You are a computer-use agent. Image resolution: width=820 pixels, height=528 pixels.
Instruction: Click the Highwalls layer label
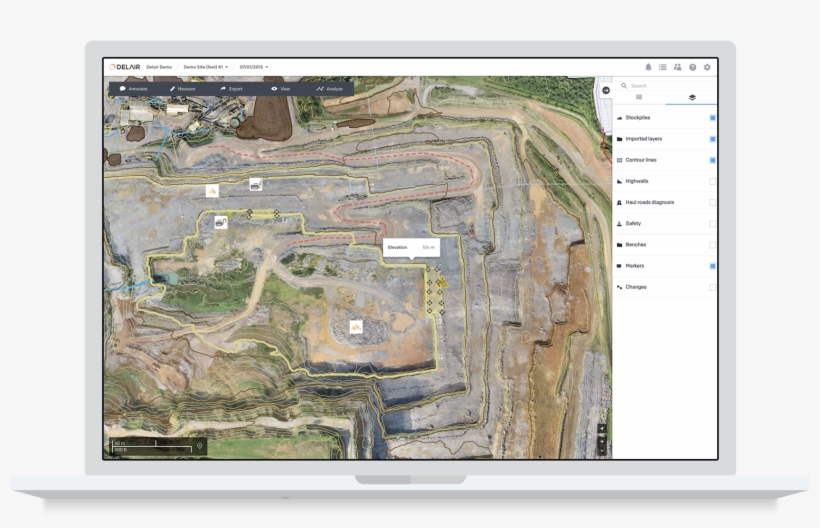(637, 181)
